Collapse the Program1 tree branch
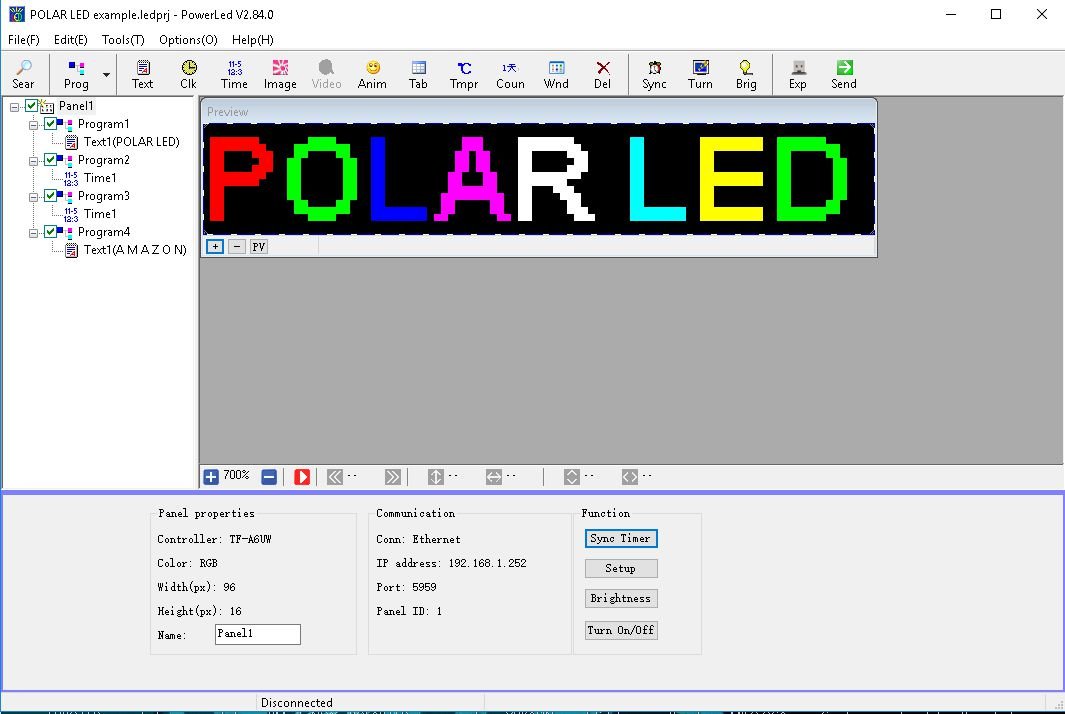The image size is (1065, 714). pyautogui.click(x=33, y=123)
